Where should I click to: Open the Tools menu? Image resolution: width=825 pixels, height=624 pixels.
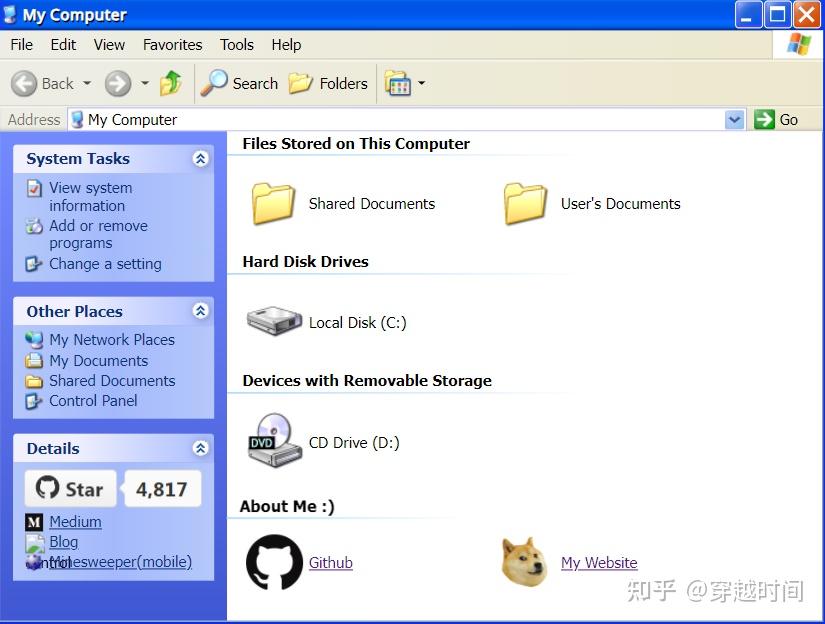(x=236, y=45)
